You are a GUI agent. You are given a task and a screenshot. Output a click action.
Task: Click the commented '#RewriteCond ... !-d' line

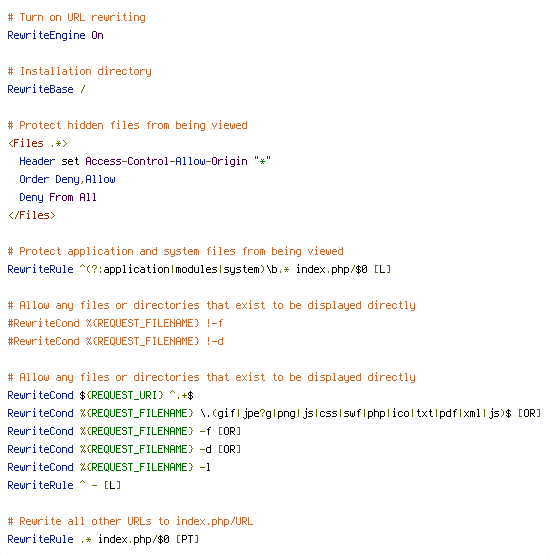click(115, 341)
